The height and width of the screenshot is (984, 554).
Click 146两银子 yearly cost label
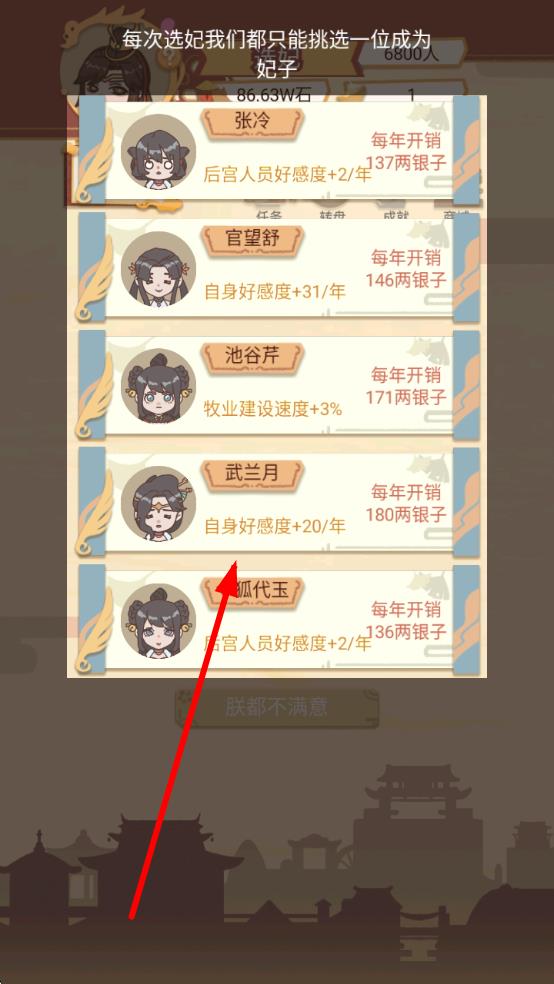click(x=407, y=280)
